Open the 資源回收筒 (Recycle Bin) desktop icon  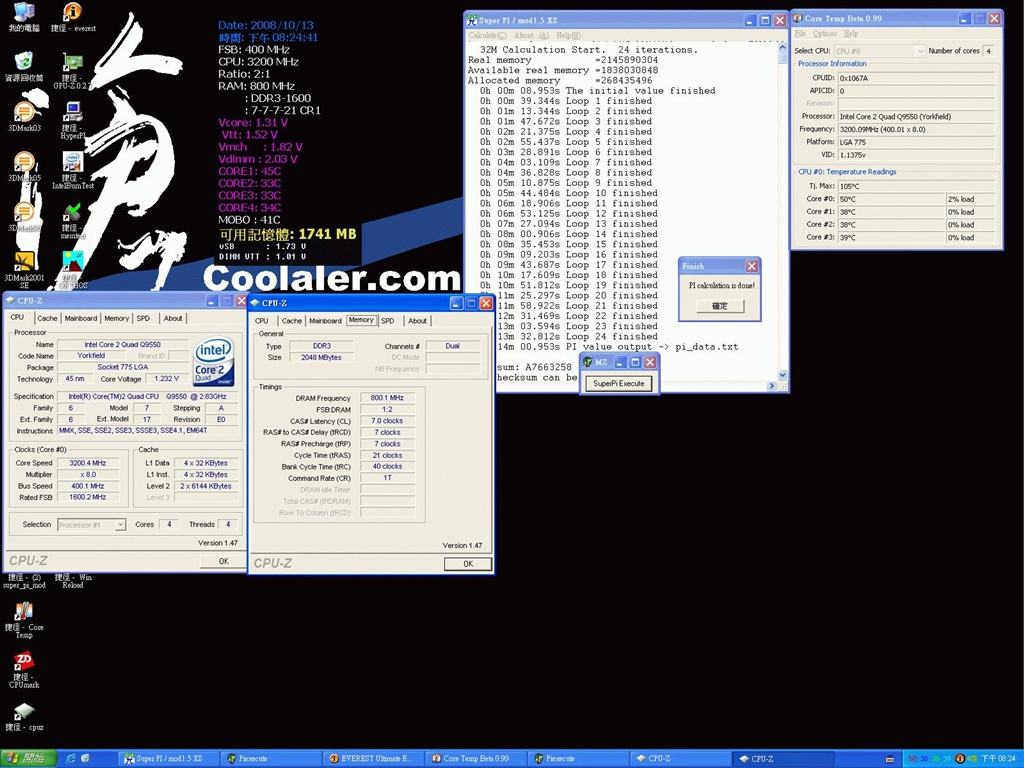[x=24, y=67]
